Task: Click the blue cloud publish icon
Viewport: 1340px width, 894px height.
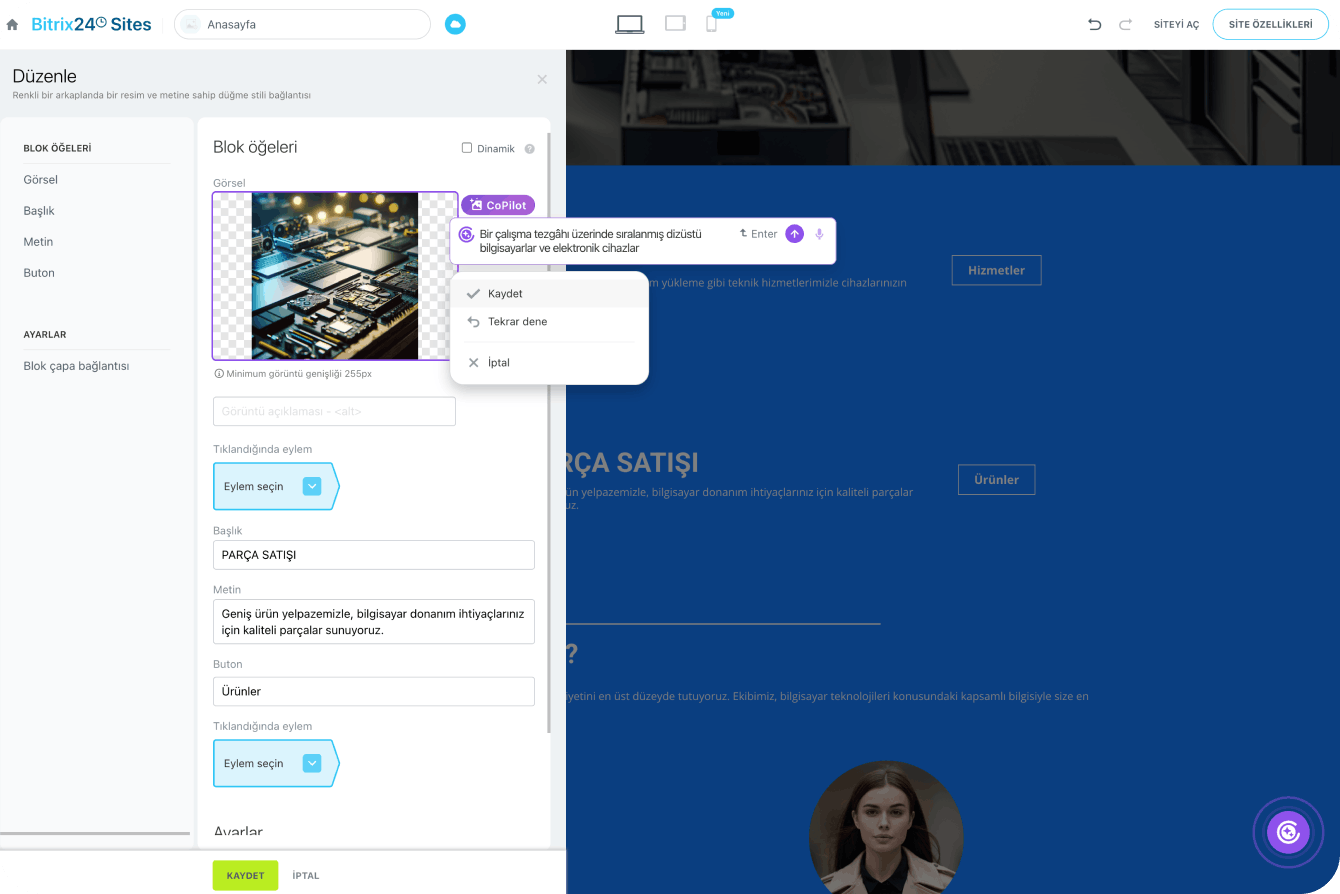Action: tap(455, 24)
